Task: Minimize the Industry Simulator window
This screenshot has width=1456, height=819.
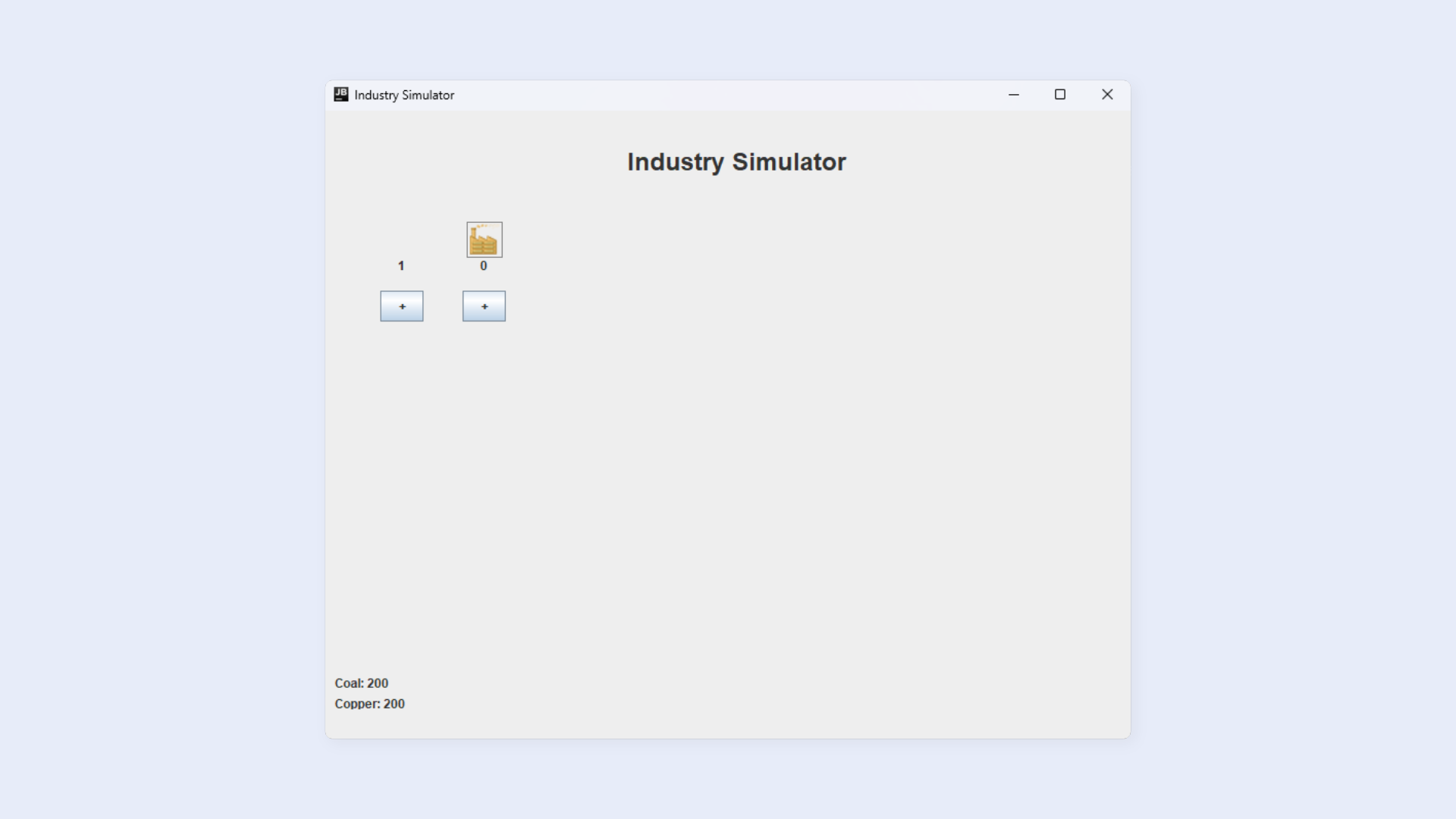Action: pos(1014,94)
